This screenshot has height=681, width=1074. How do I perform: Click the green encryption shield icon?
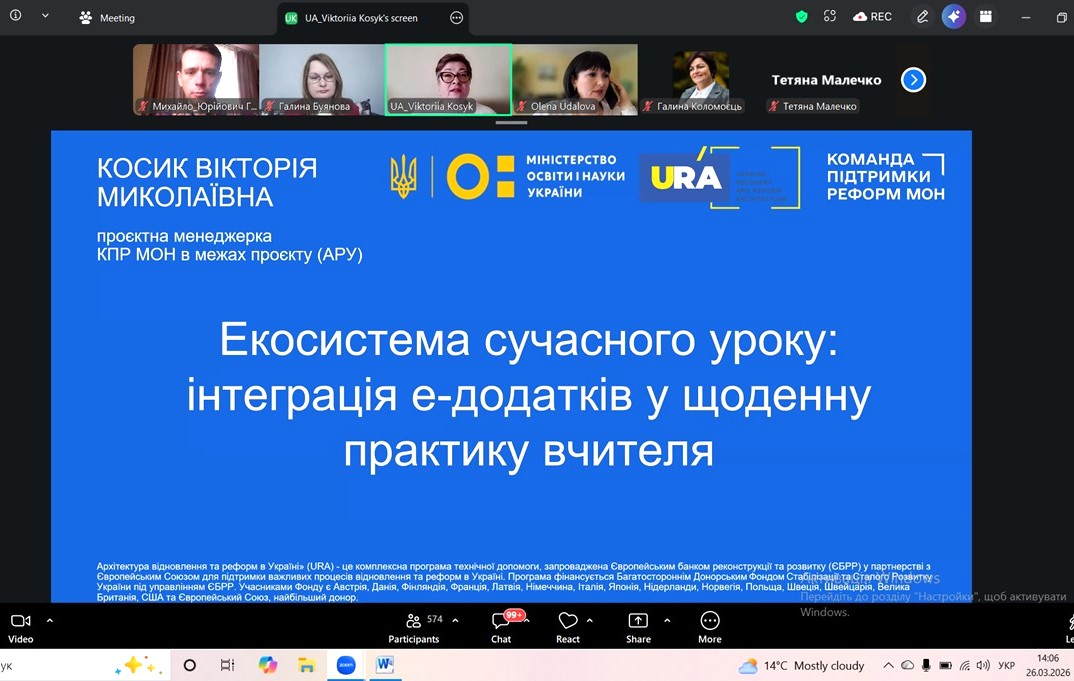pyautogui.click(x=801, y=17)
